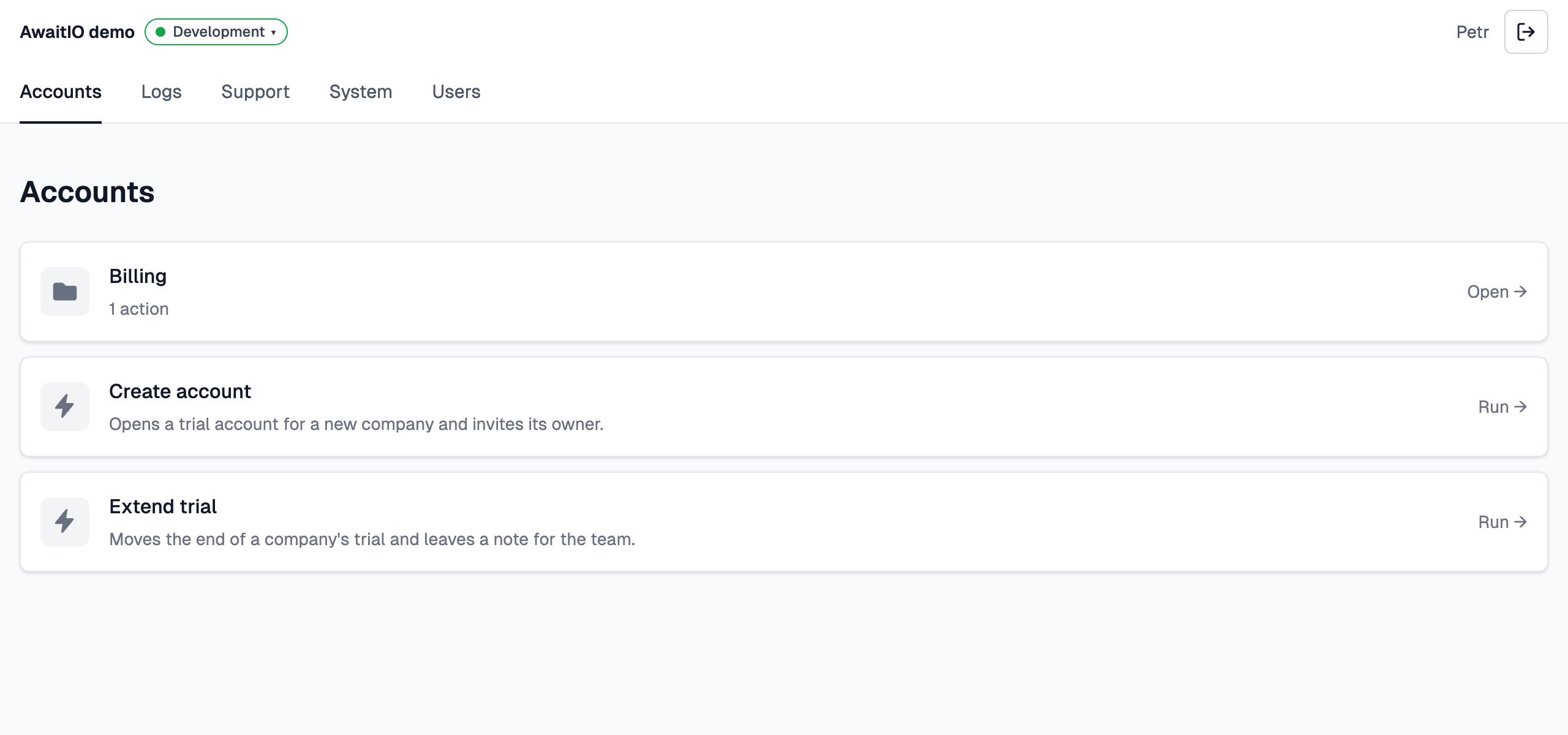The image size is (1568, 735).
Task: Click the AwaitIO demo title
Action: (77, 32)
